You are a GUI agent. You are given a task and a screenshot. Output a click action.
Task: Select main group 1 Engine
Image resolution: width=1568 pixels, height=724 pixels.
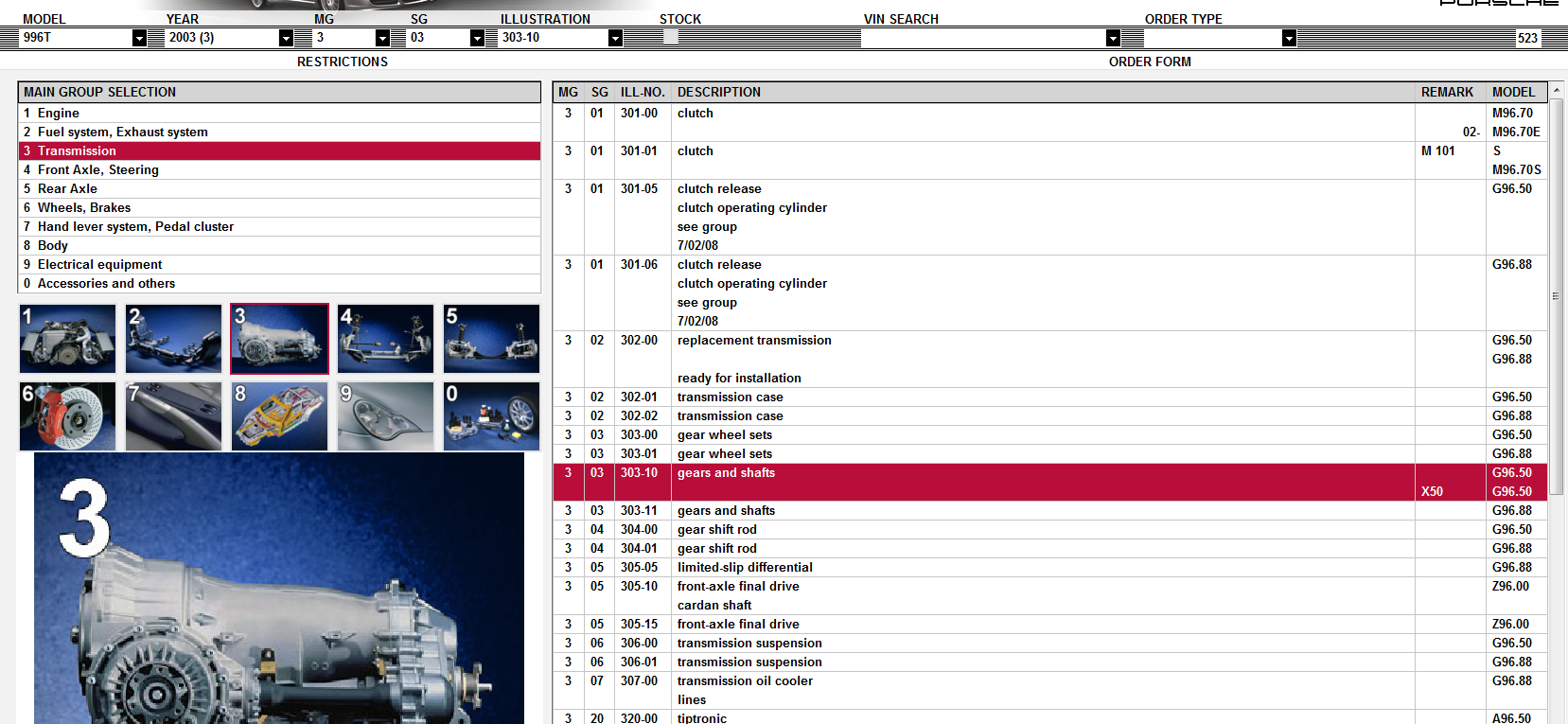[279, 114]
